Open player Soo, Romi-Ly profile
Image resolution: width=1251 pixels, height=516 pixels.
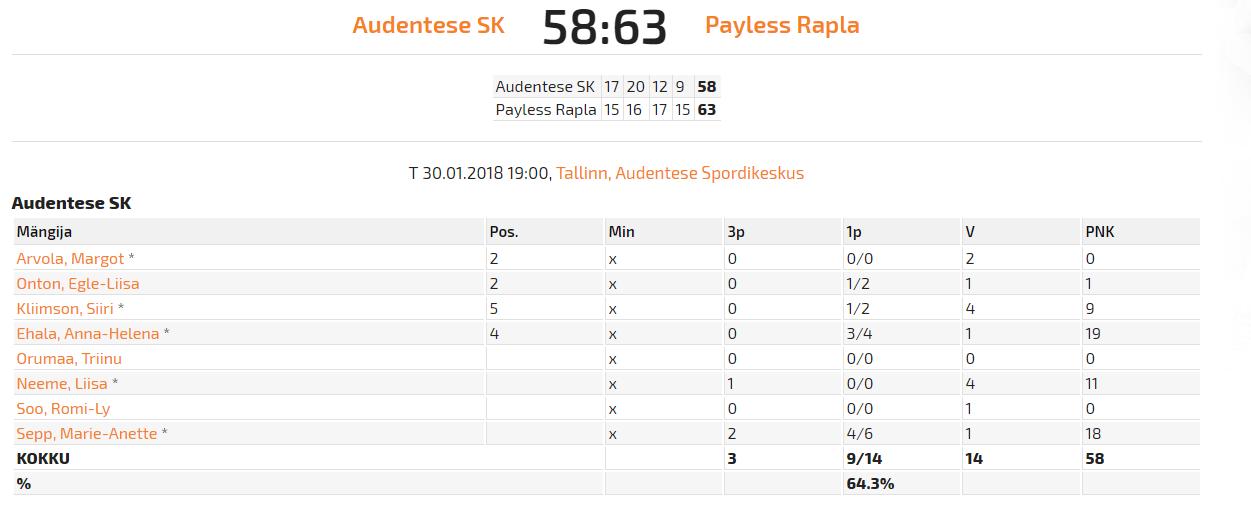pos(63,409)
